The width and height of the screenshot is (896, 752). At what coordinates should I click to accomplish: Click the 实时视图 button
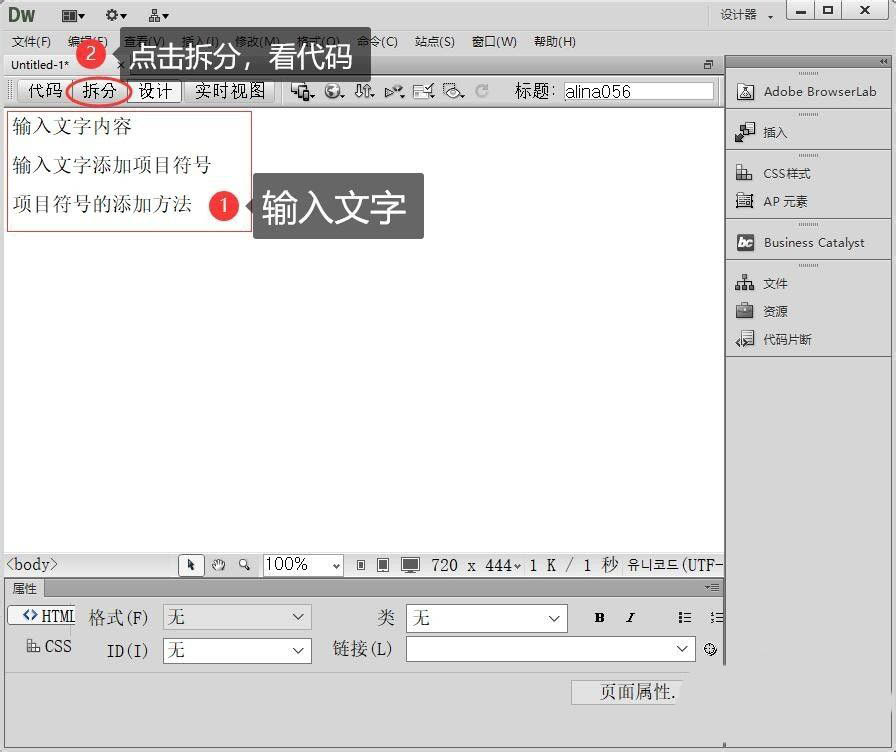point(229,91)
